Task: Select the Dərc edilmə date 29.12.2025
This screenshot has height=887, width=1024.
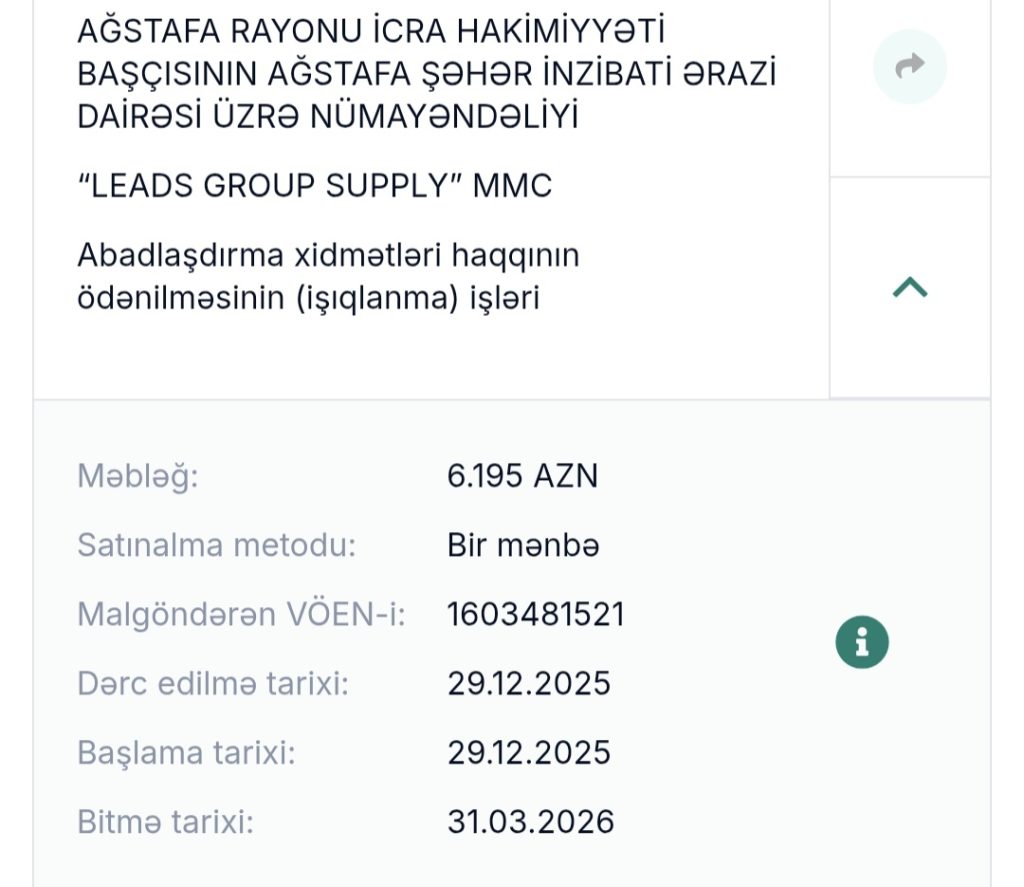Action: (529, 684)
